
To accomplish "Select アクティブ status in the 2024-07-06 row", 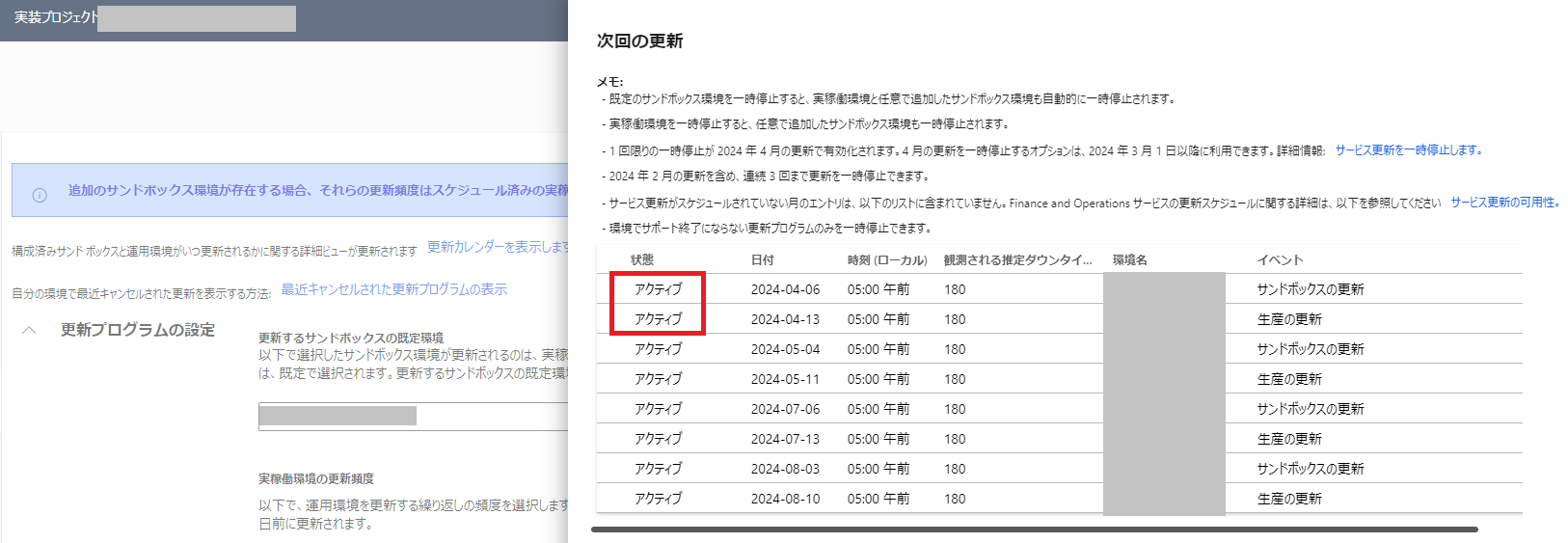I will pyautogui.click(x=658, y=409).
